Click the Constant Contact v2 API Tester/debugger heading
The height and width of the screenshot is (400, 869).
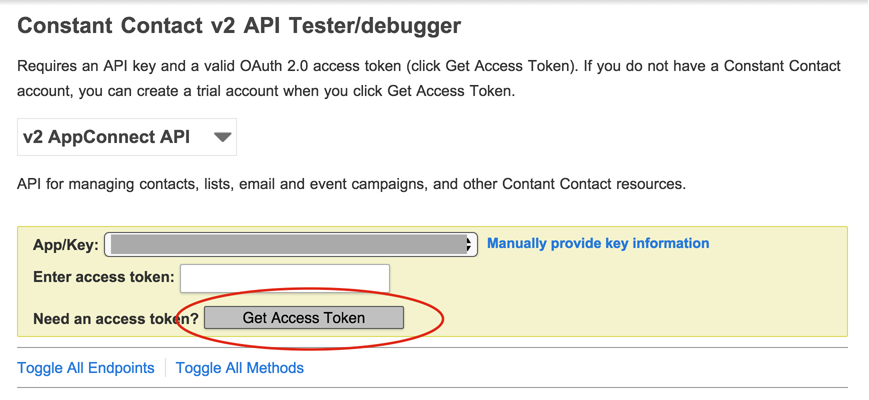(239, 26)
